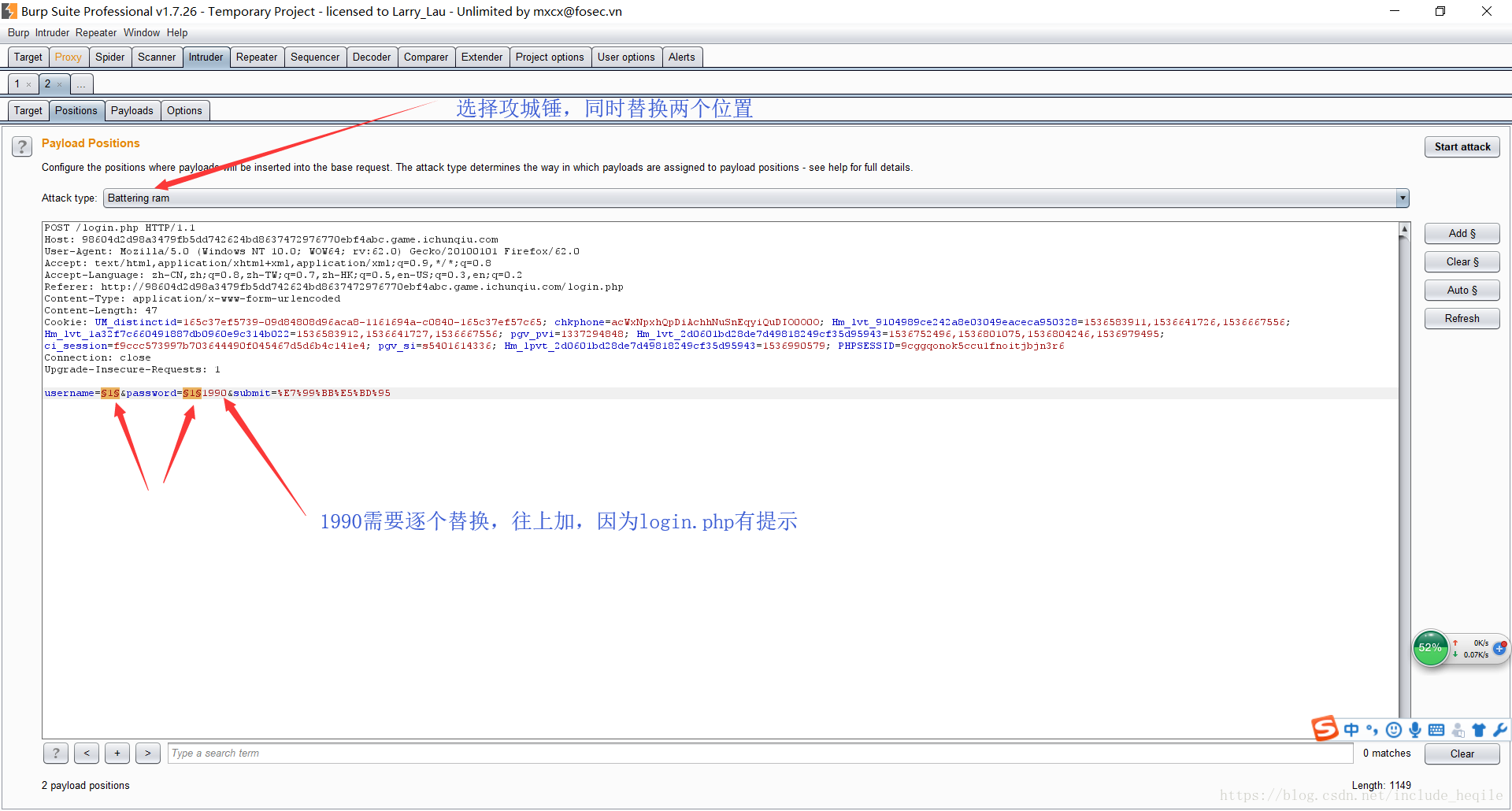Viewport: 1512px width, 811px height.
Task: Click the Burp Suite title bar logo
Action: pos(9,11)
